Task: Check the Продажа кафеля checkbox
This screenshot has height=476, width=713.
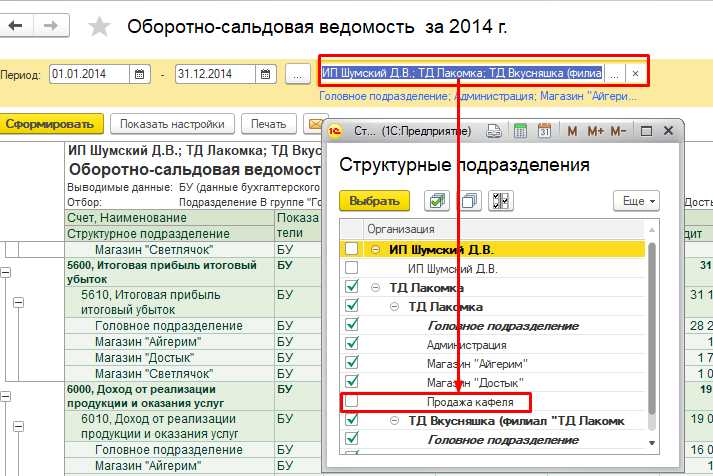Action: click(351, 401)
